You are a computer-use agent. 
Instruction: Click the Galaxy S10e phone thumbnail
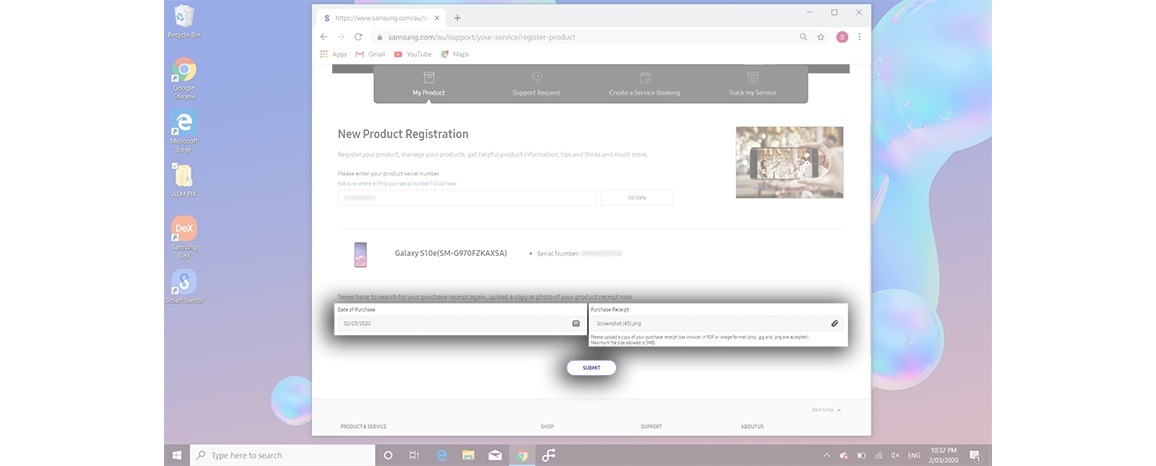click(361, 254)
